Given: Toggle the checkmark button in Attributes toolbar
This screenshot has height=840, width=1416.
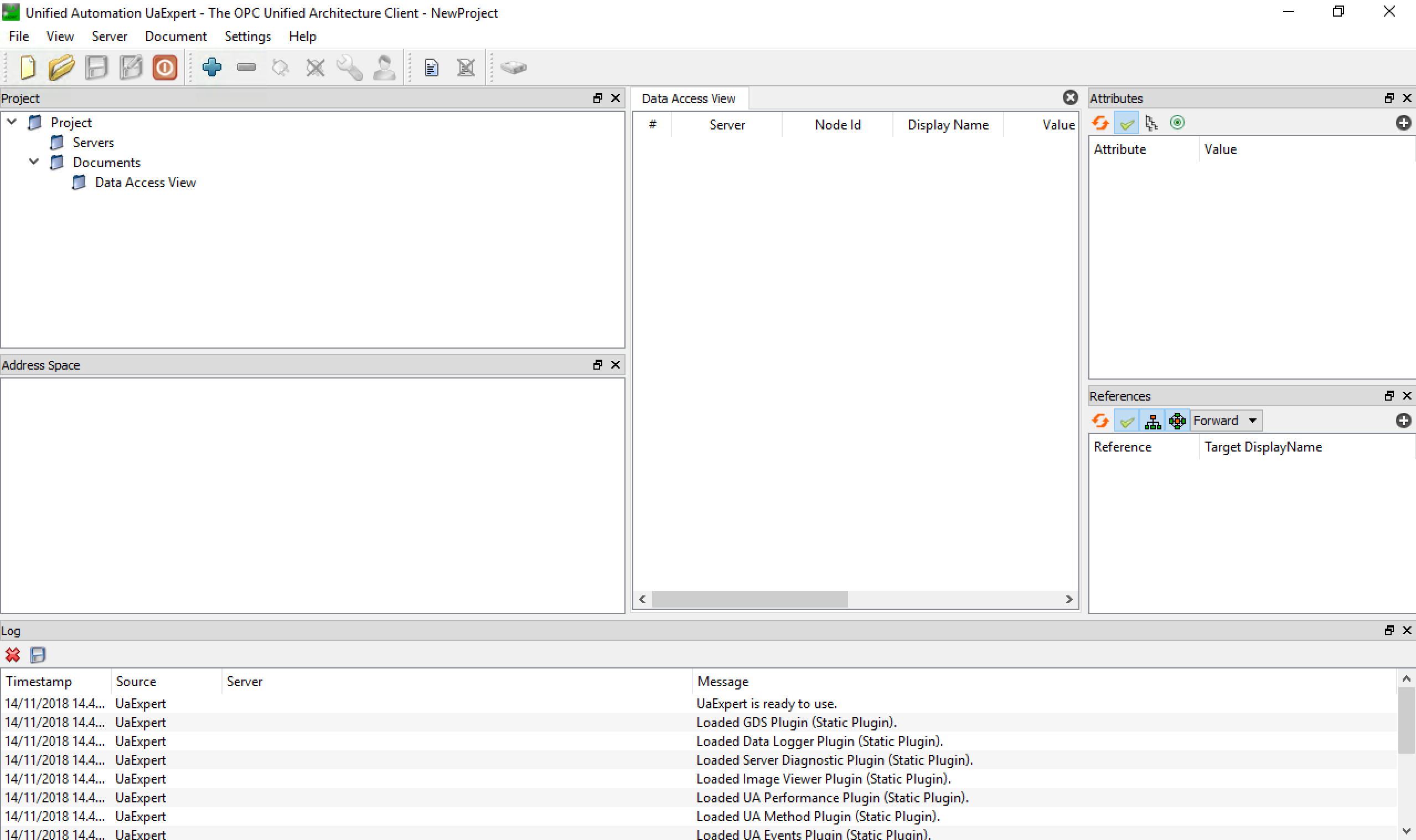Looking at the screenshot, I should click(1126, 123).
